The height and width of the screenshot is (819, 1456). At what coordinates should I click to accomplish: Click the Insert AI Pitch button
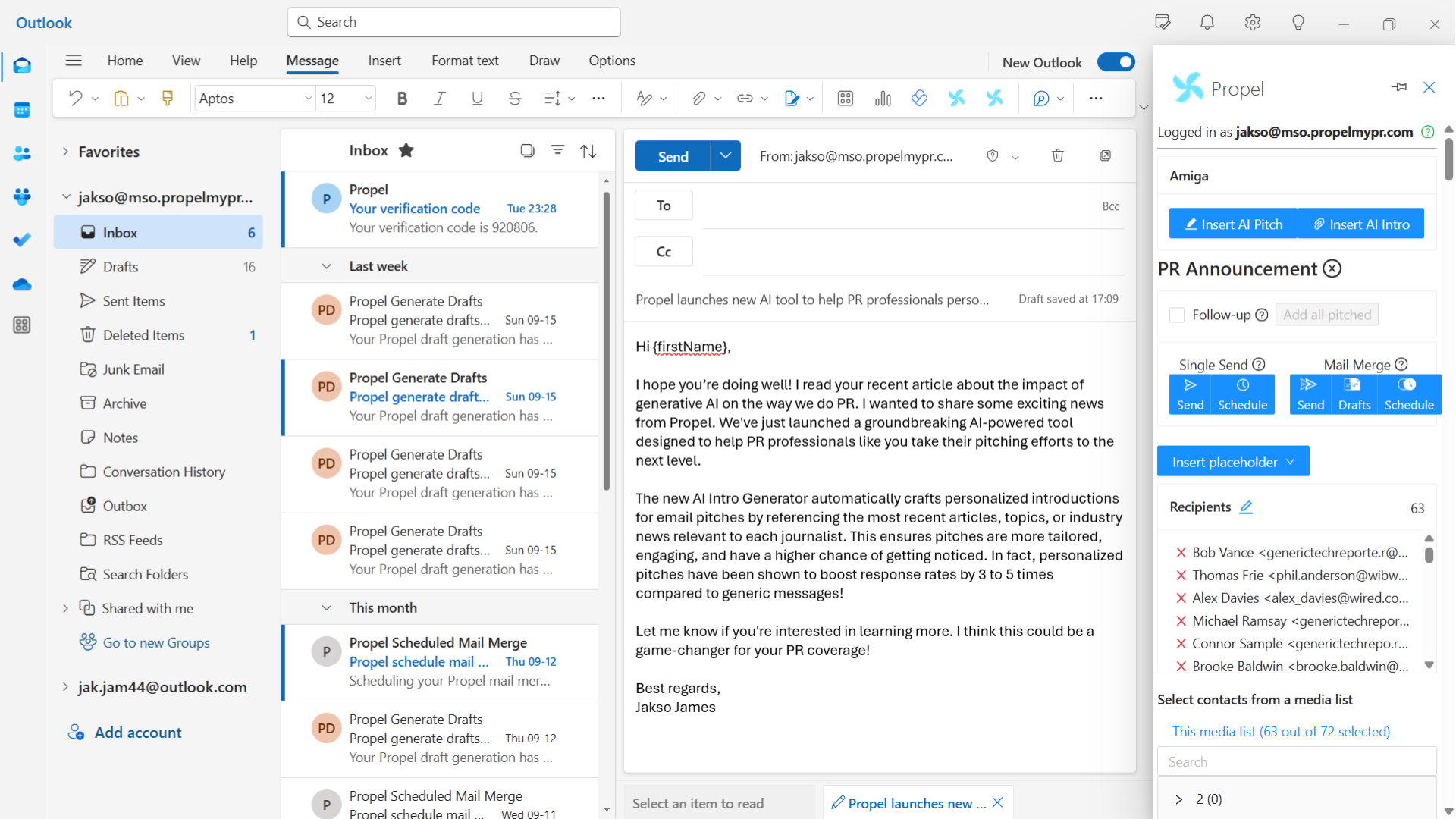pos(1233,224)
